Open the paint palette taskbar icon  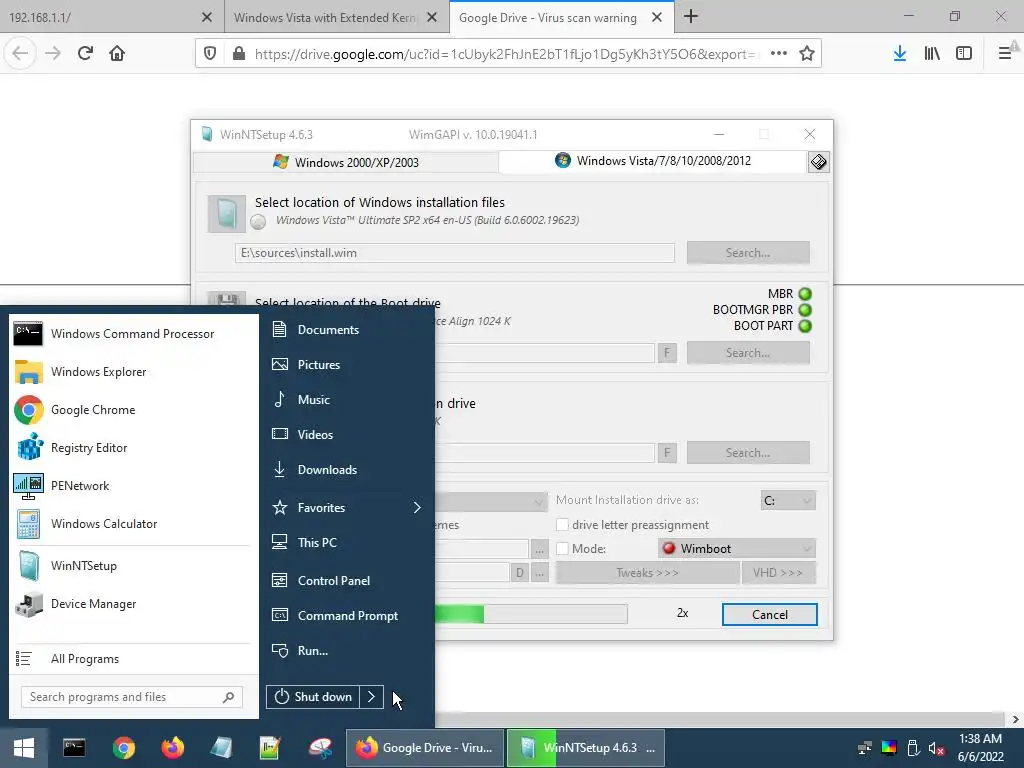click(x=320, y=748)
